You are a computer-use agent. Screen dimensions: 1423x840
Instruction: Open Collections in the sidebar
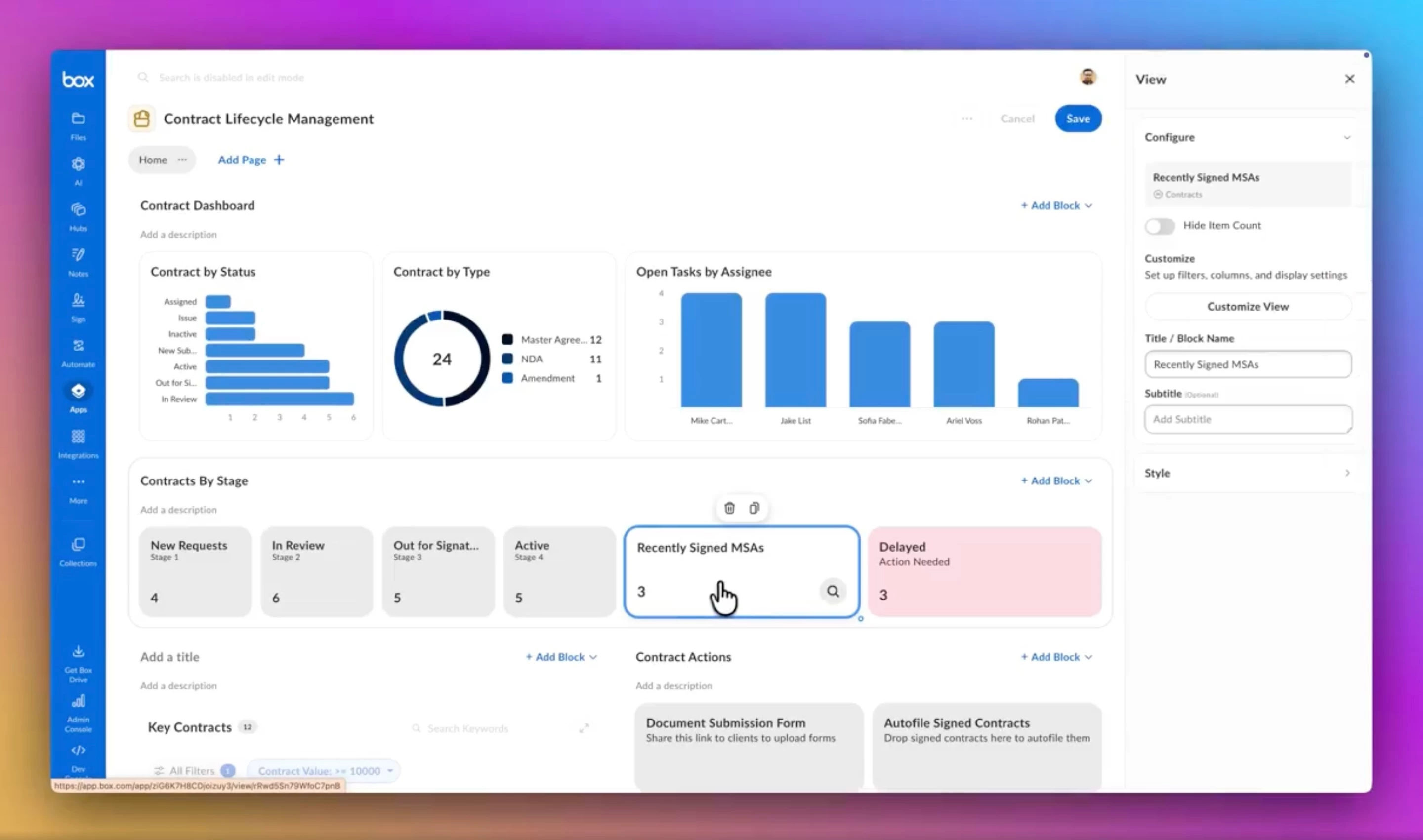click(78, 551)
